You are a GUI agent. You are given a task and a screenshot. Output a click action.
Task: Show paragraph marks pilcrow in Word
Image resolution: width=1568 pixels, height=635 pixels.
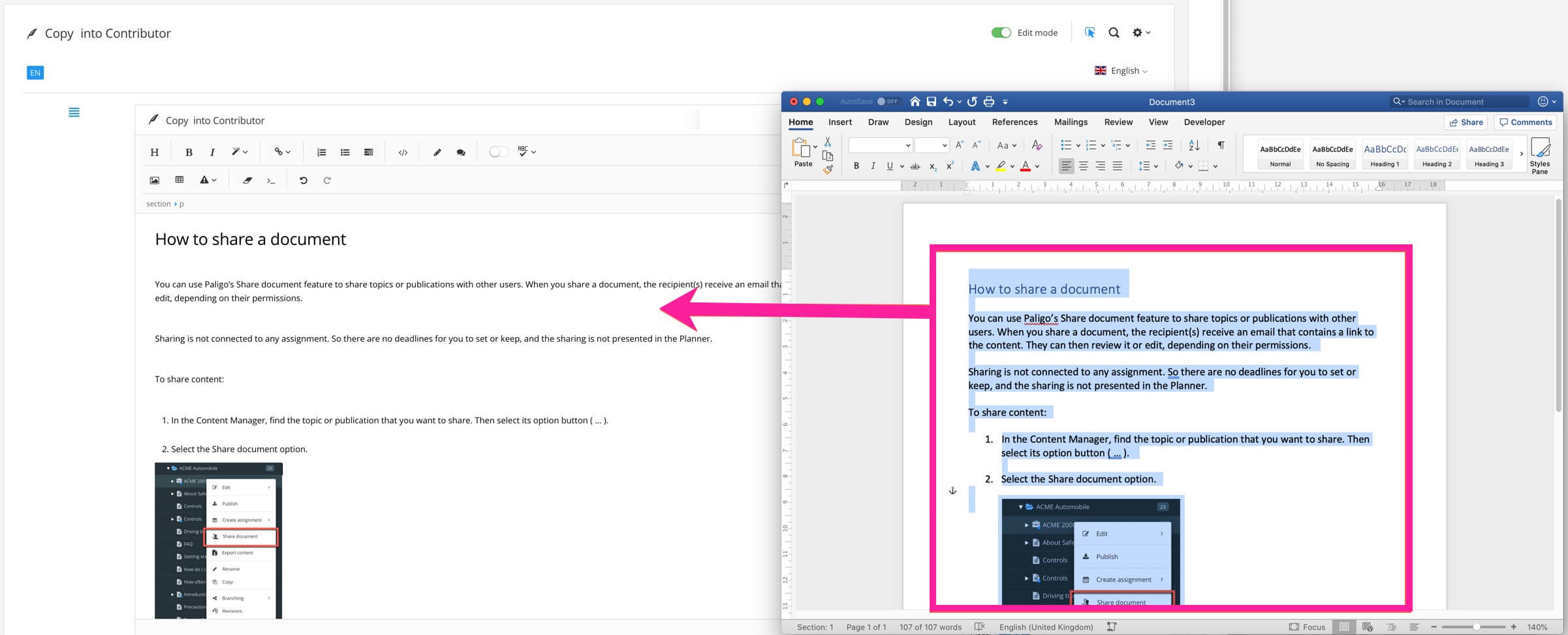[x=1221, y=145]
